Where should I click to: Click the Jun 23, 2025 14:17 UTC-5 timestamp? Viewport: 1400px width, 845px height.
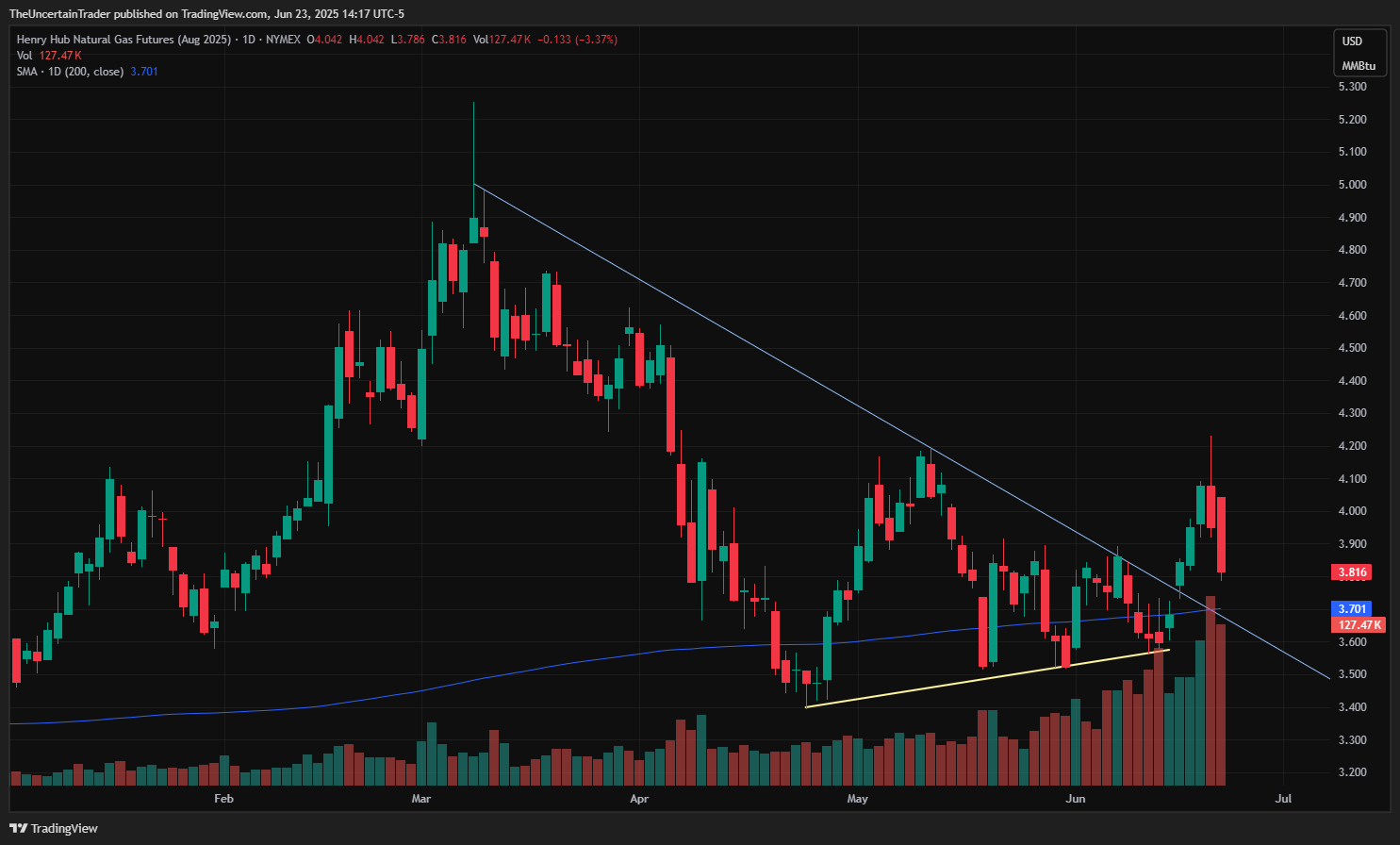point(338,14)
